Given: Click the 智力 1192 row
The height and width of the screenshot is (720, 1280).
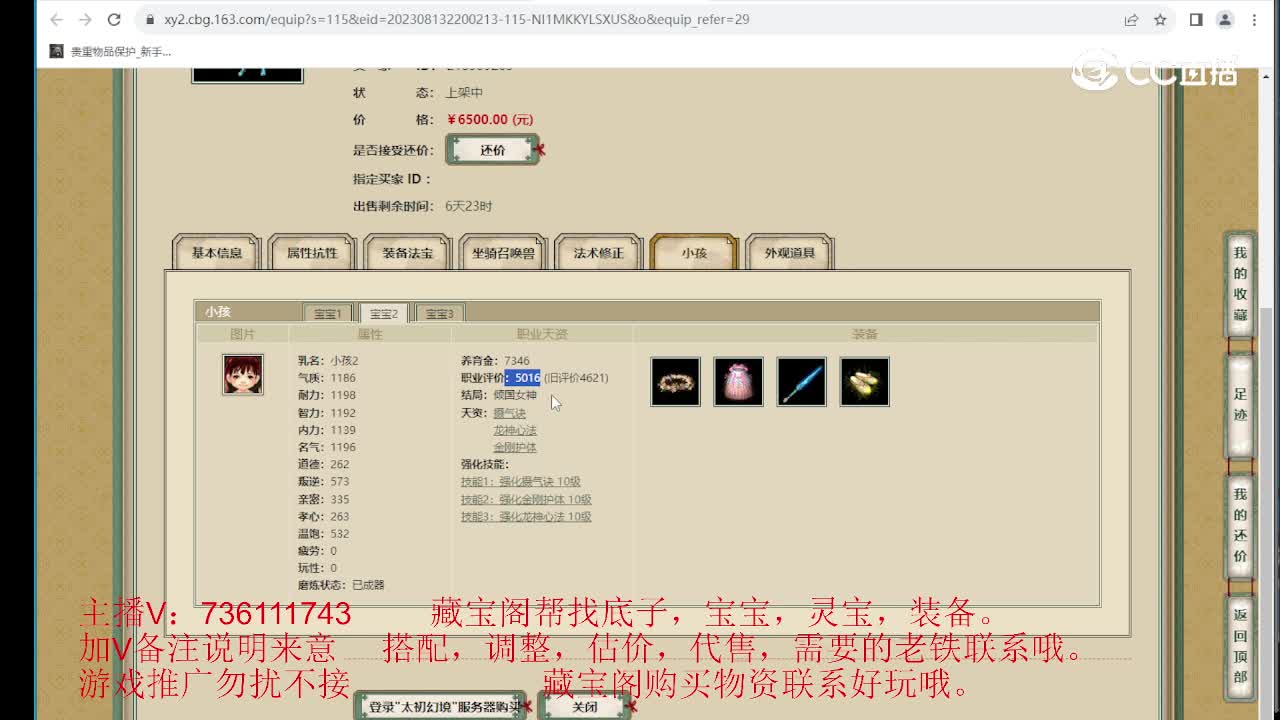Looking at the screenshot, I should pos(326,413).
